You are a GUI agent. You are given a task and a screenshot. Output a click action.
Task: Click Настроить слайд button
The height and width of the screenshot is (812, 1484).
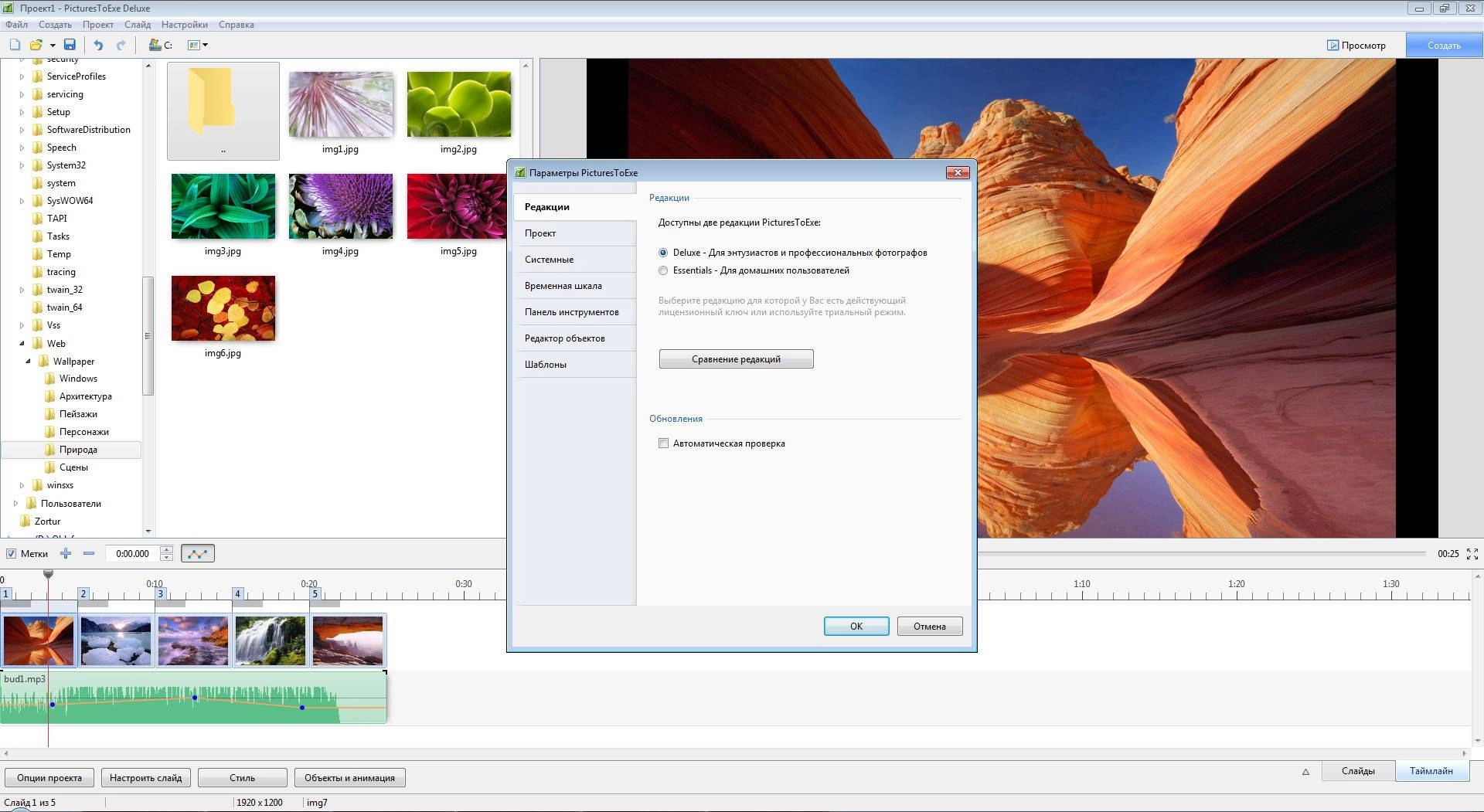[x=146, y=778]
